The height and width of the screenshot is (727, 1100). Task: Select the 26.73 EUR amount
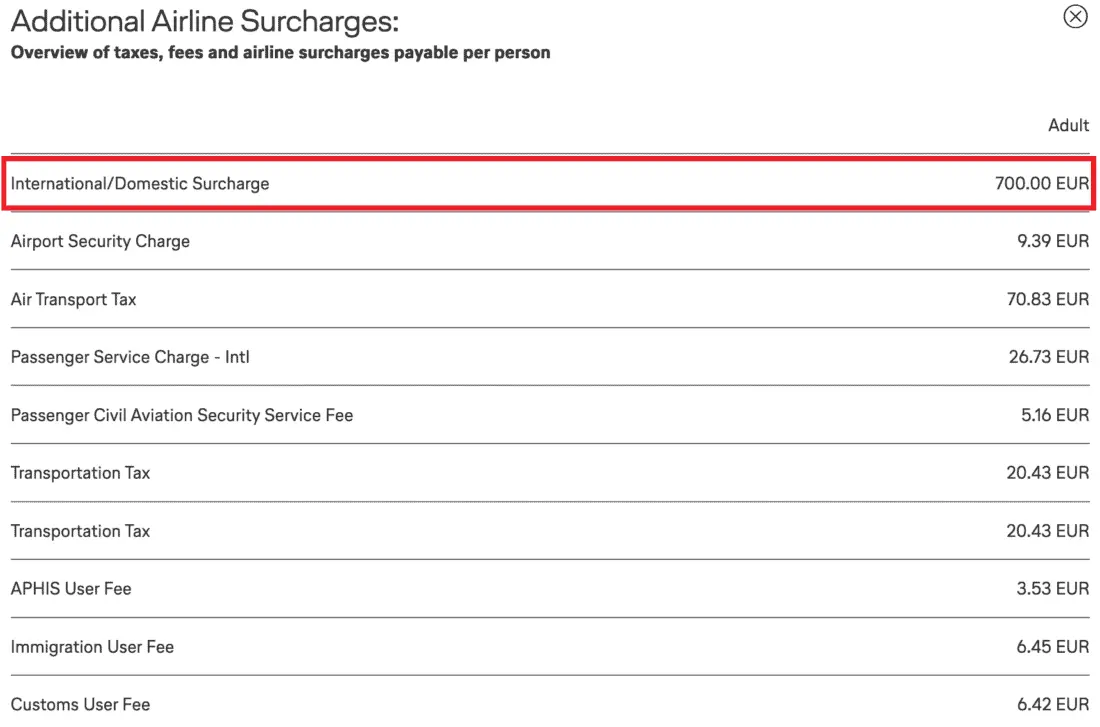click(1048, 357)
